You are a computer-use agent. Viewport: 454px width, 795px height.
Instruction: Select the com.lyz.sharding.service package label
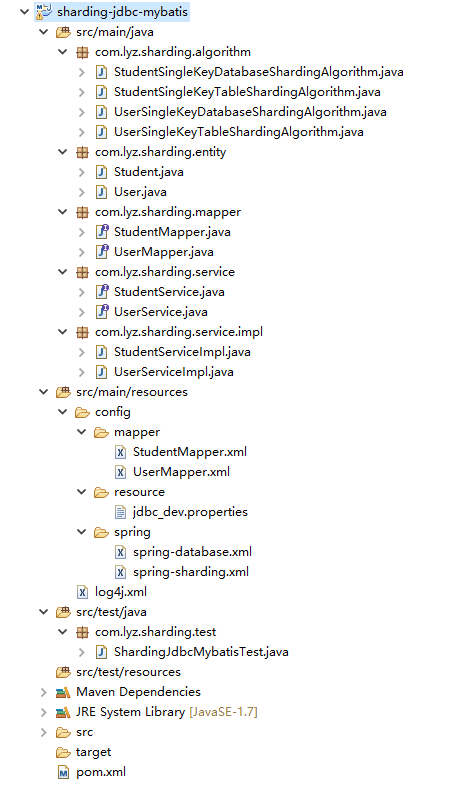pyautogui.click(x=165, y=272)
